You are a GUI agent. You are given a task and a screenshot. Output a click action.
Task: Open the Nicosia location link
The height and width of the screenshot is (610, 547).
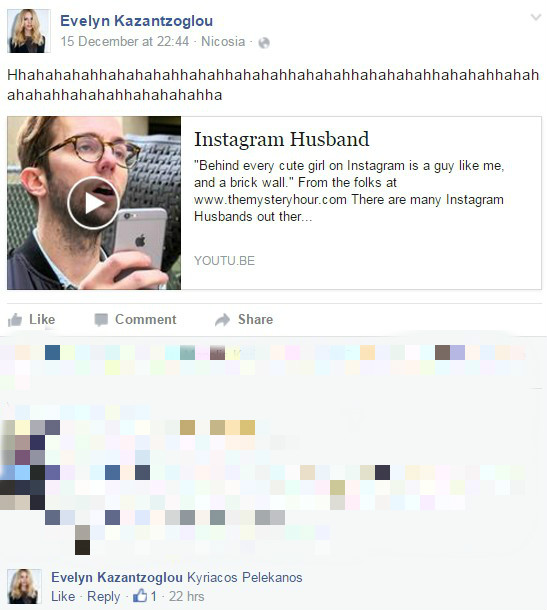tap(223, 41)
